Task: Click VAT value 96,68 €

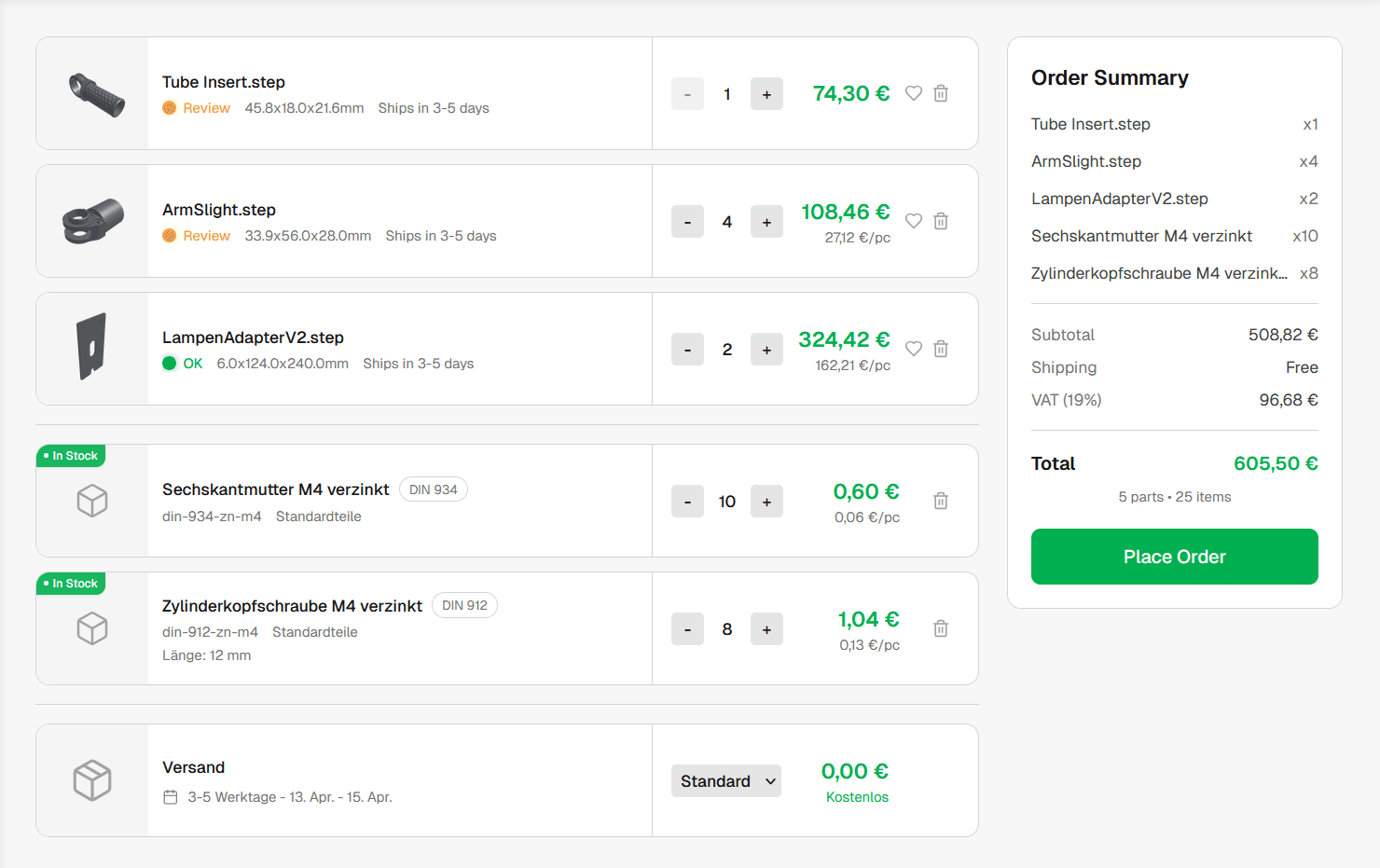Action: pos(1289,400)
